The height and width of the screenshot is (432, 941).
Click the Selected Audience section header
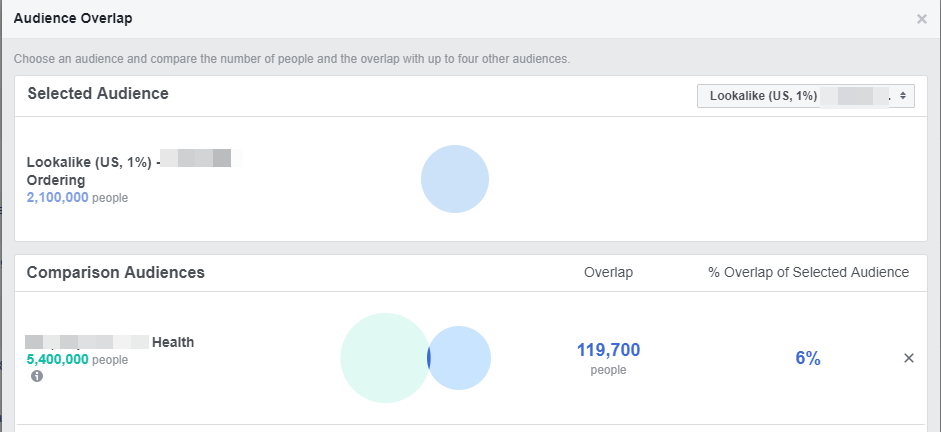[x=98, y=94]
